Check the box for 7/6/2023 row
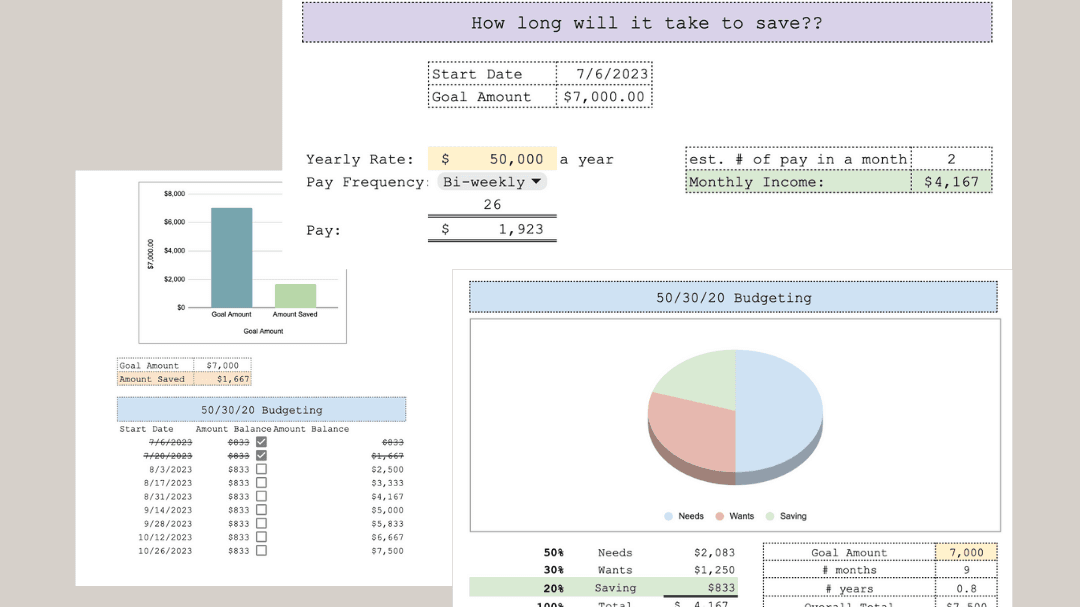The height and width of the screenshot is (607, 1080). (261, 442)
